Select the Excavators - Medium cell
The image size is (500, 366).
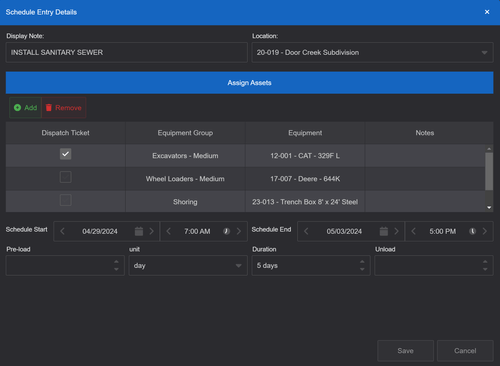click(x=185, y=156)
